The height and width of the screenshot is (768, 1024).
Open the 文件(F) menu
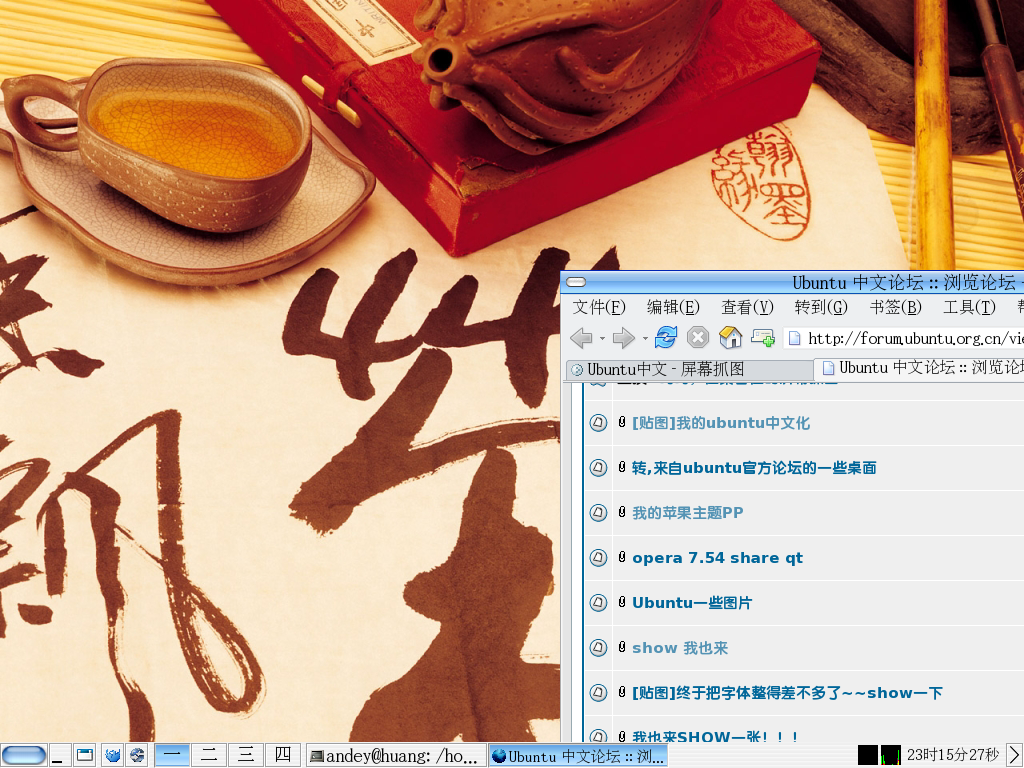599,307
